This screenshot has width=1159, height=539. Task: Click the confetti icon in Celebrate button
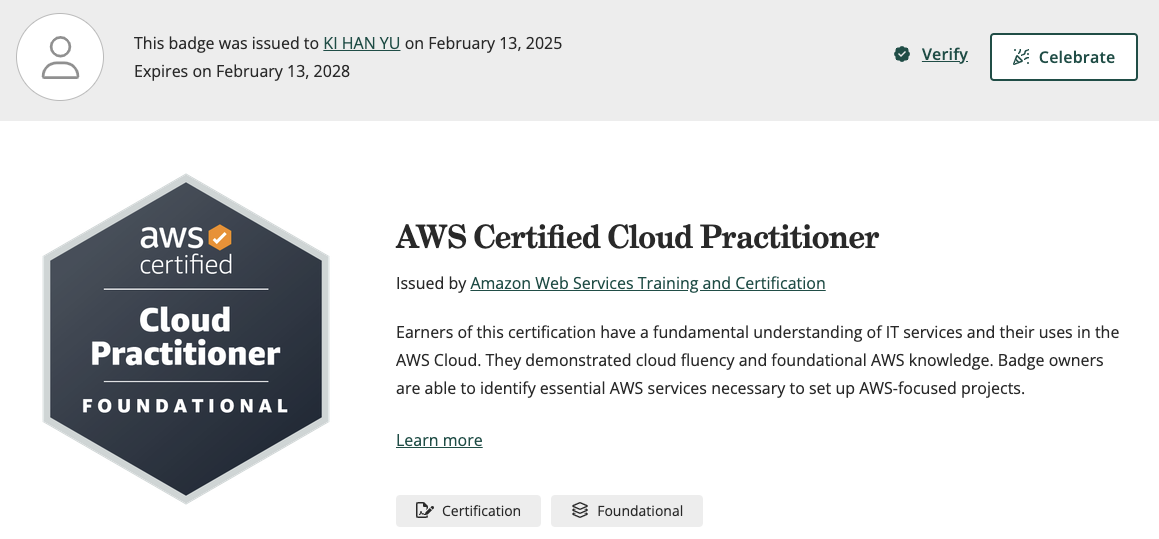tap(1021, 57)
